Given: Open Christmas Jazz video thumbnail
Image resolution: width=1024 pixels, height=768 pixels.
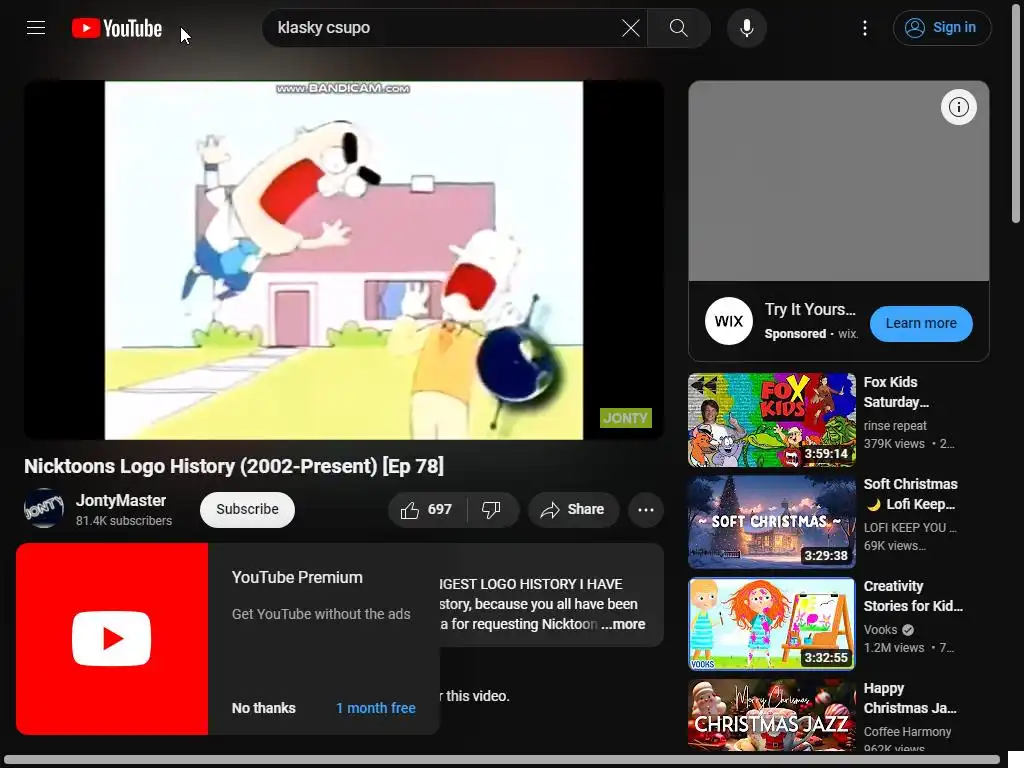Looking at the screenshot, I should pos(771,715).
